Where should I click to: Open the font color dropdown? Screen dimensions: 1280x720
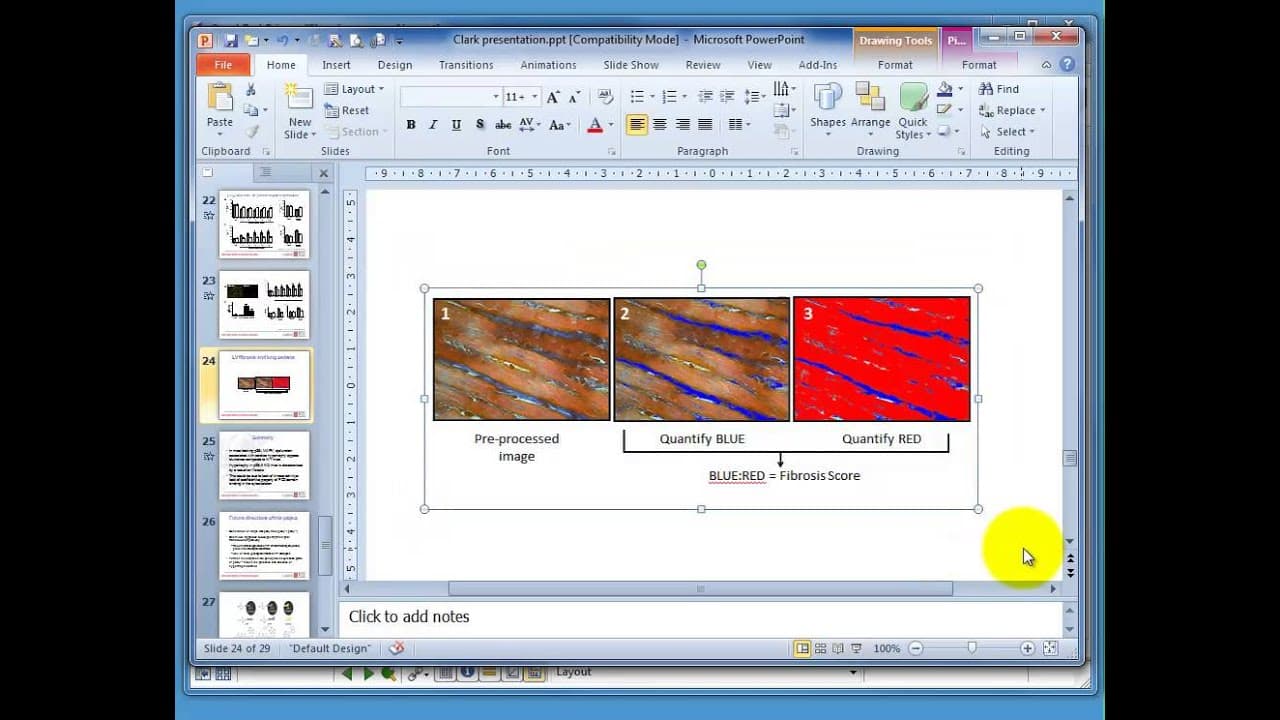click(x=610, y=125)
